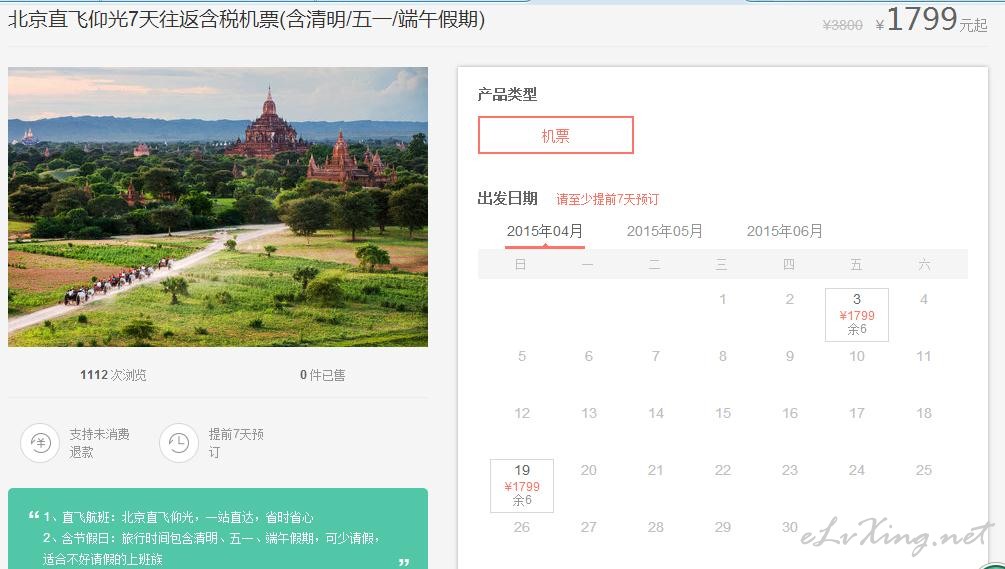The image size is (1005, 569).
Task: Switch to the 2015年05月 month tab
Action: 665,231
